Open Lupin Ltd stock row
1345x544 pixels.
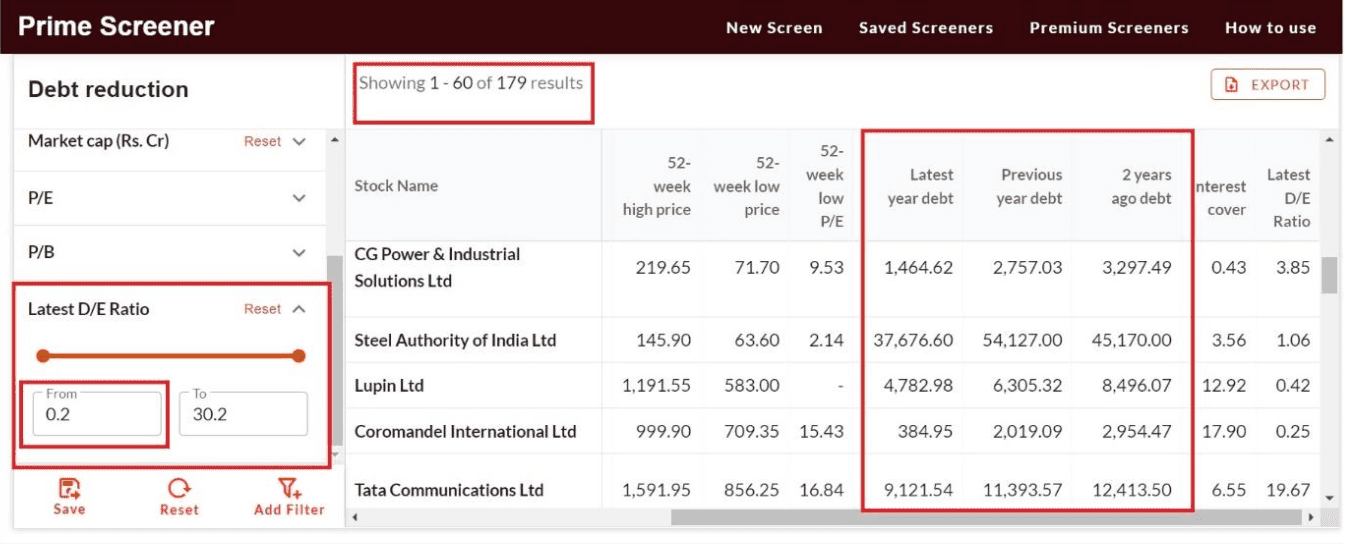(x=389, y=386)
